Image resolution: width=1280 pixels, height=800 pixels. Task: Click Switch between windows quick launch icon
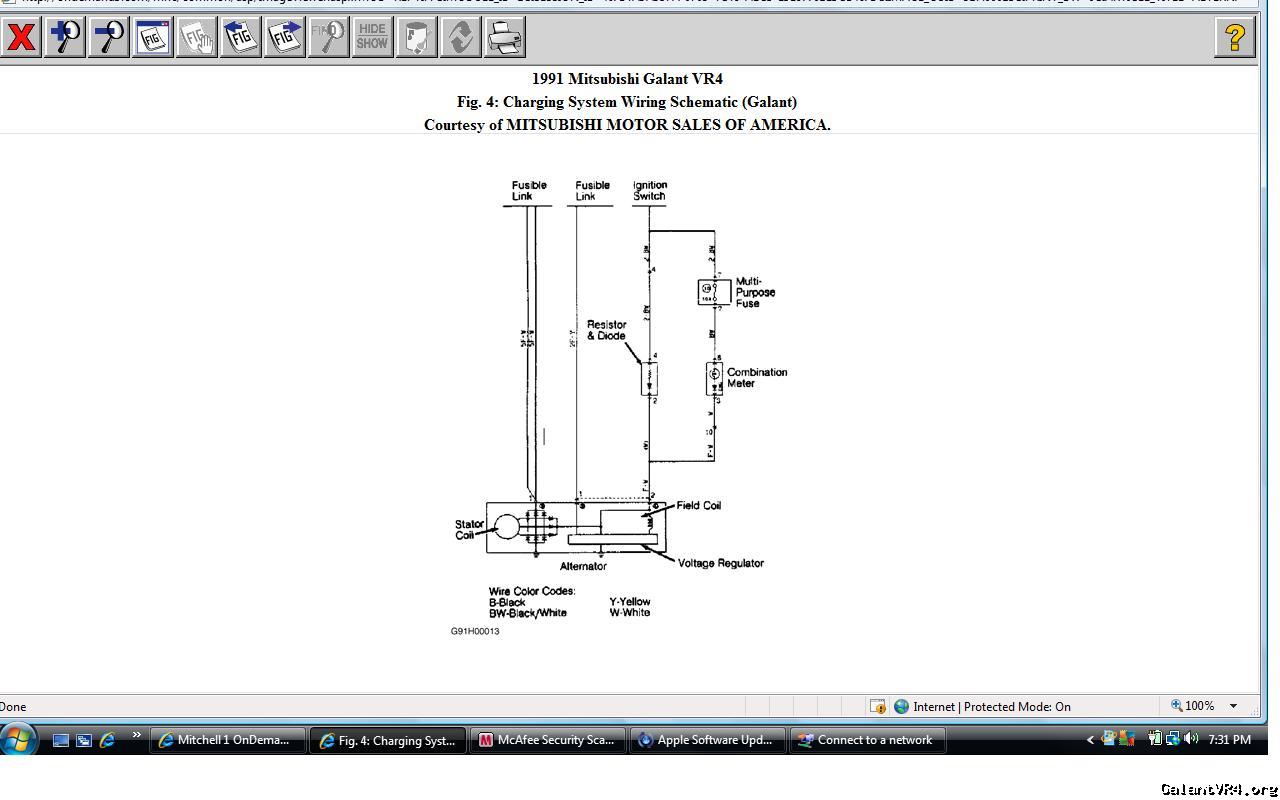point(84,740)
